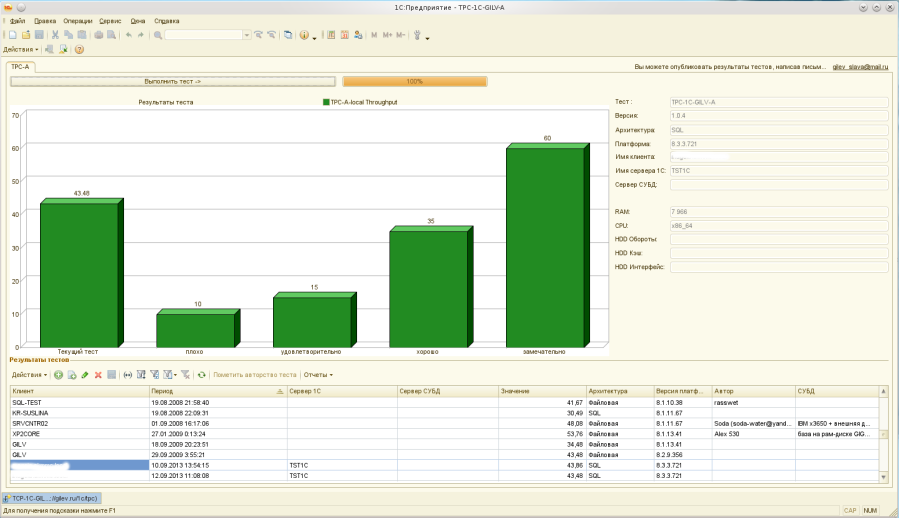
Task: Click the Redo arrow icon
Action: click(140, 35)
